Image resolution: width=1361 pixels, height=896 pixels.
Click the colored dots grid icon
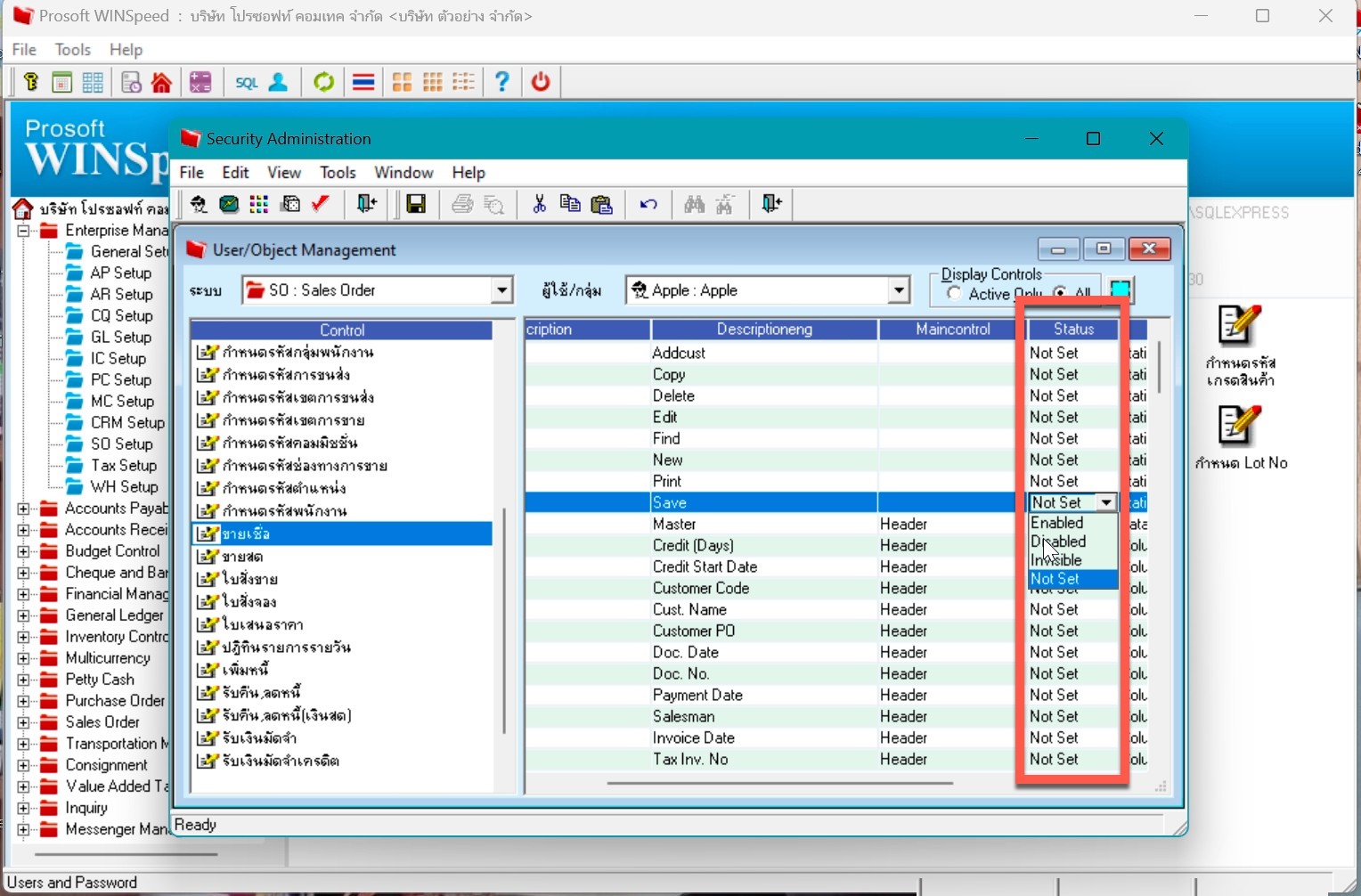click(x=259, y=205)
